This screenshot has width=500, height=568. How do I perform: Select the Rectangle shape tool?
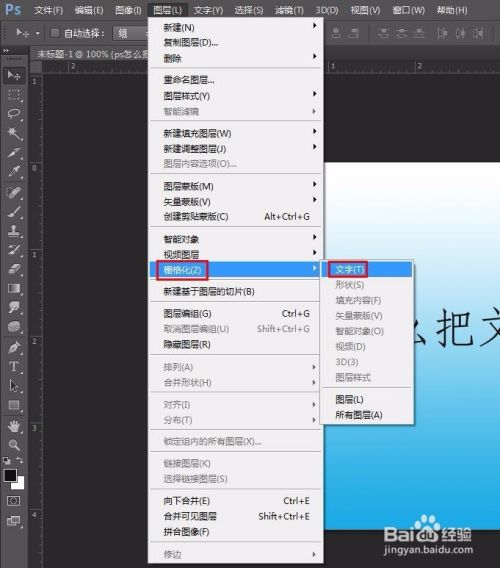[x=14, y=405]
